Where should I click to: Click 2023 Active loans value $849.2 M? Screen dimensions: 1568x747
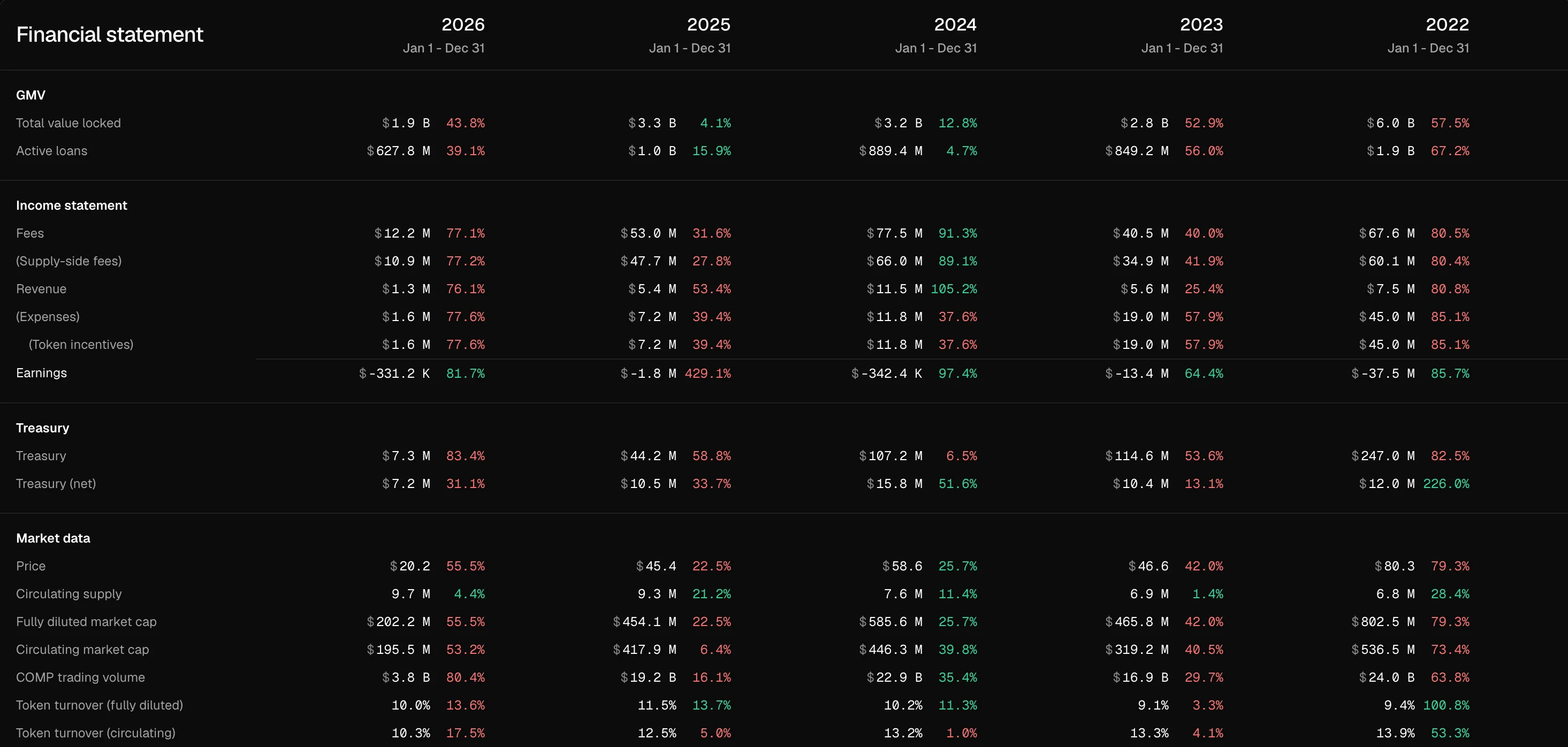1137,151
